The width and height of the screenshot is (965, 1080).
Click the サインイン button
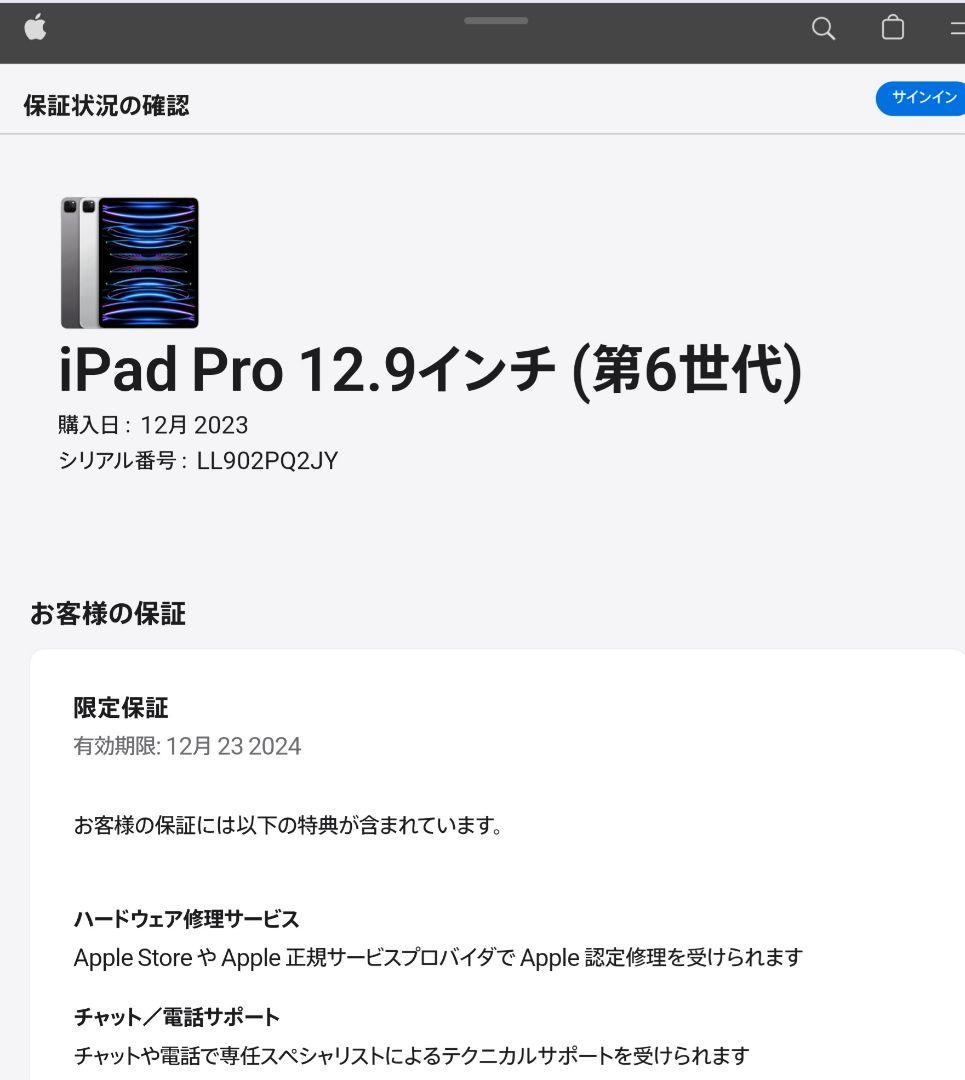click(921, 98)
